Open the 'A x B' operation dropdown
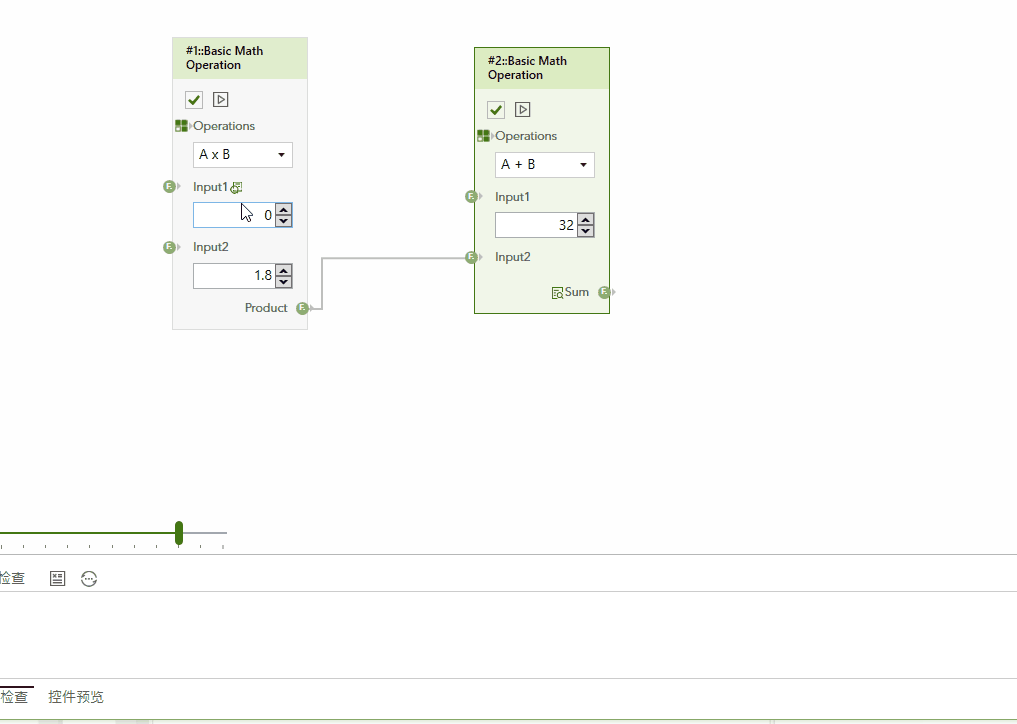 click(243, 155)
